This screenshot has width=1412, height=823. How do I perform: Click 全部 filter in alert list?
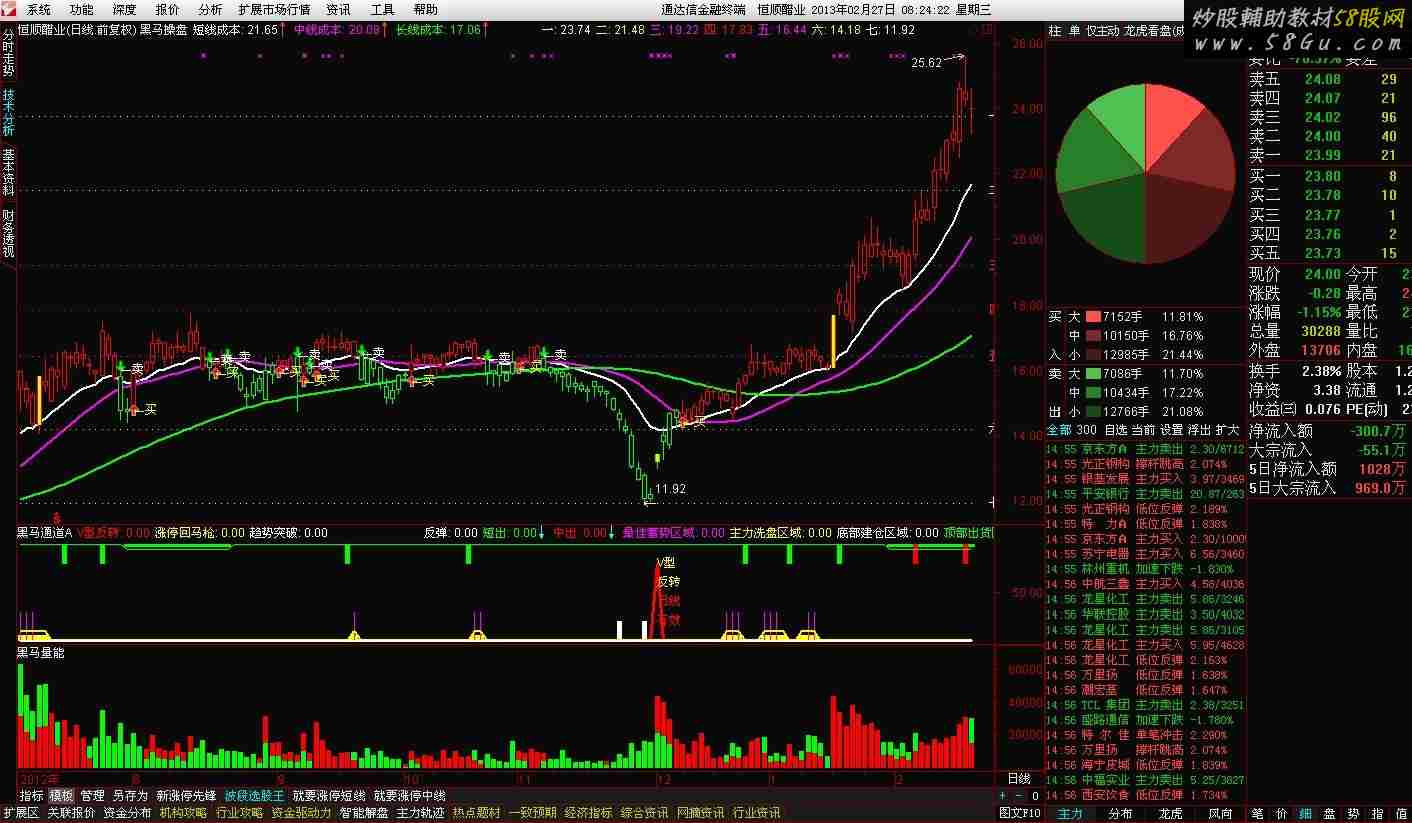(x=1058, y=430)
